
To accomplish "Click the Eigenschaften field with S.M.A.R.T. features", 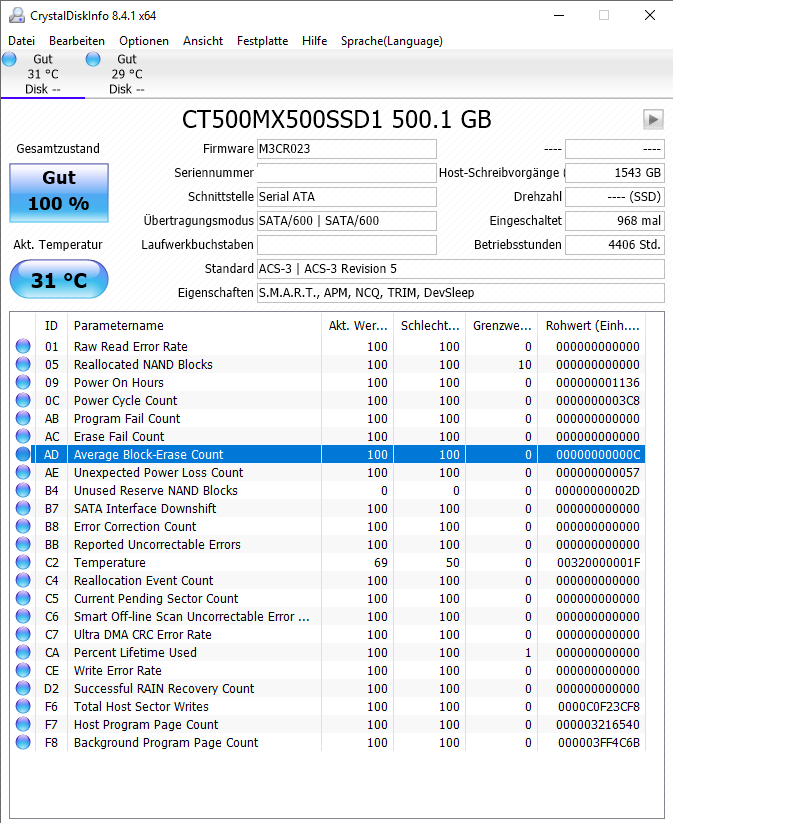I will coord(460,293).
